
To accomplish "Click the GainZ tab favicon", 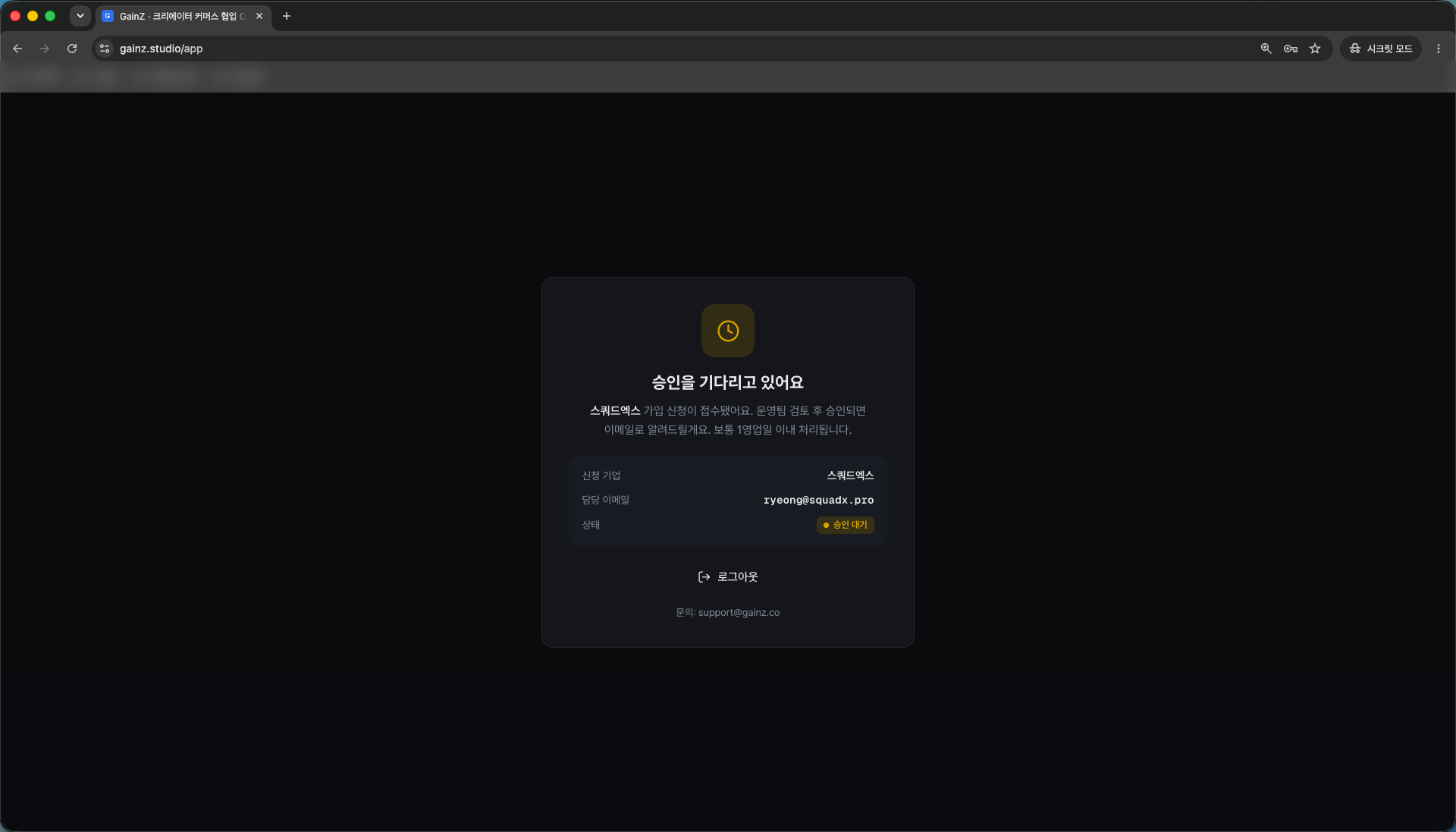I will (108, 16).
